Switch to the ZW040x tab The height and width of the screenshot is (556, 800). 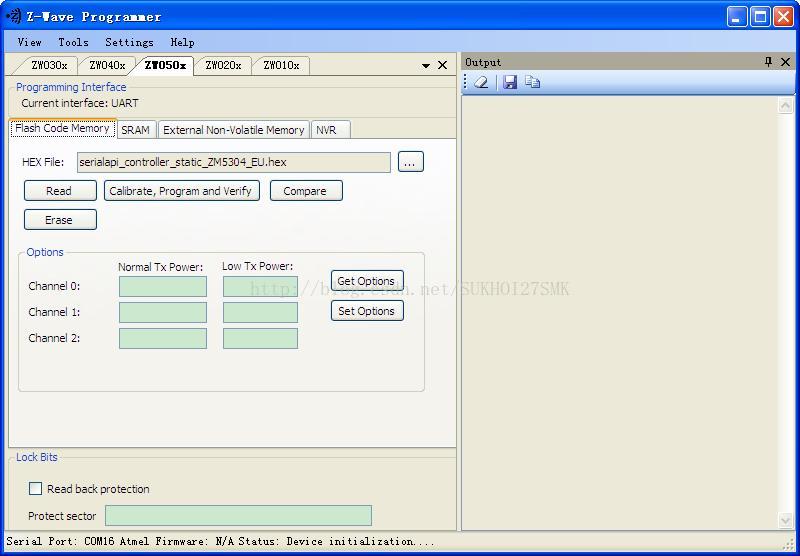107,65
